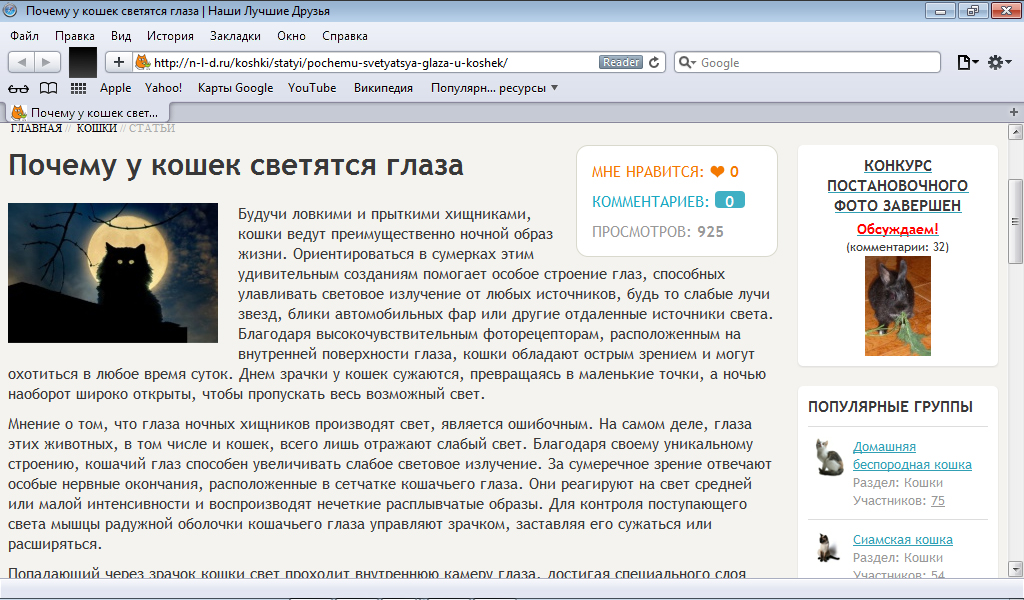The height and width of the screenshot is (600, 1024).
Task: Open the Yahoo! bookmark
Action: tap(163, 88)
